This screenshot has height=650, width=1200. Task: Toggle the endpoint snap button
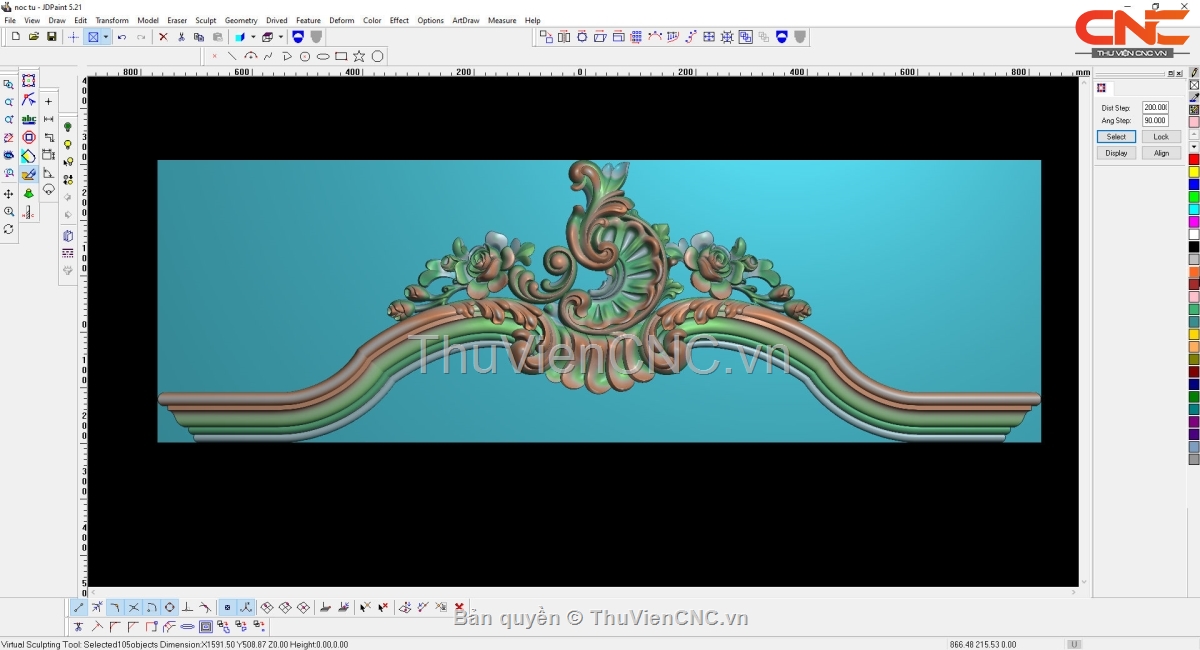(79, 607)
